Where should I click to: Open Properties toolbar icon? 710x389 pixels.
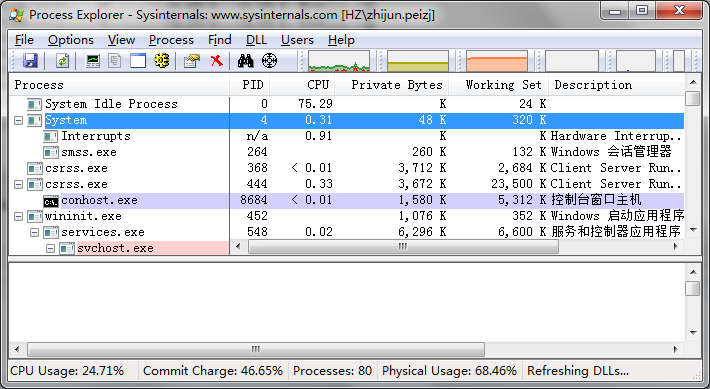click(x=192, y=60)
